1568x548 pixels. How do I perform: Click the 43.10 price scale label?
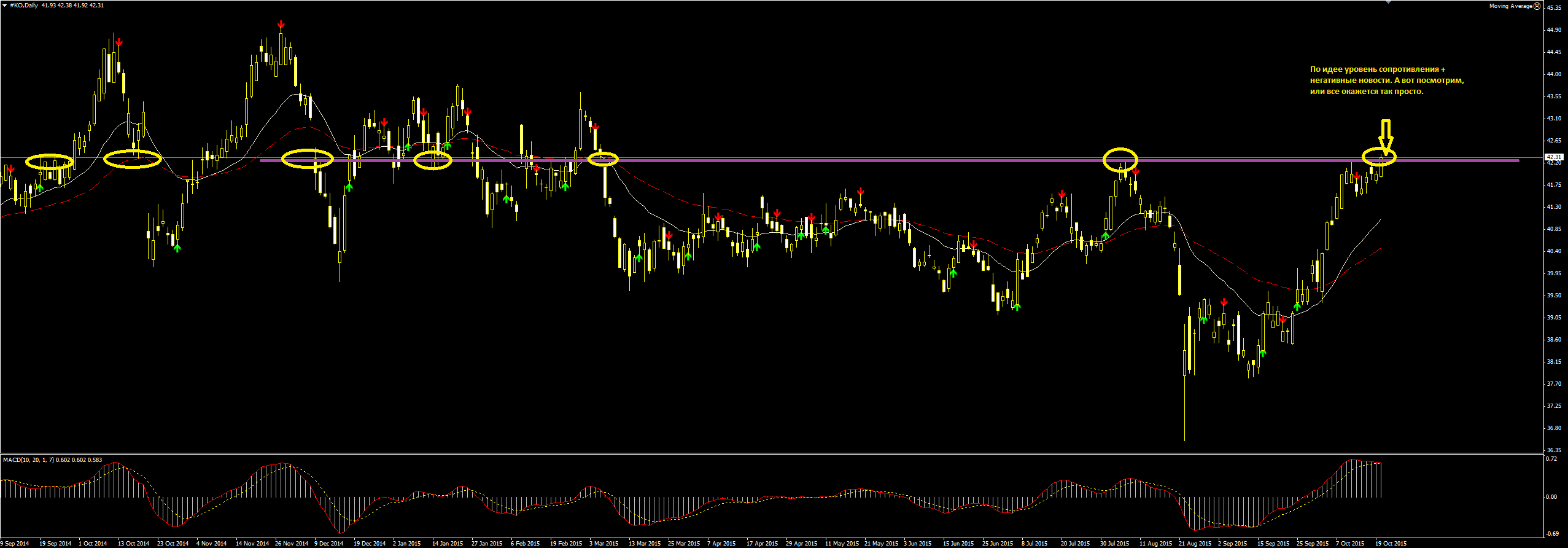(x=1554, y=119)
